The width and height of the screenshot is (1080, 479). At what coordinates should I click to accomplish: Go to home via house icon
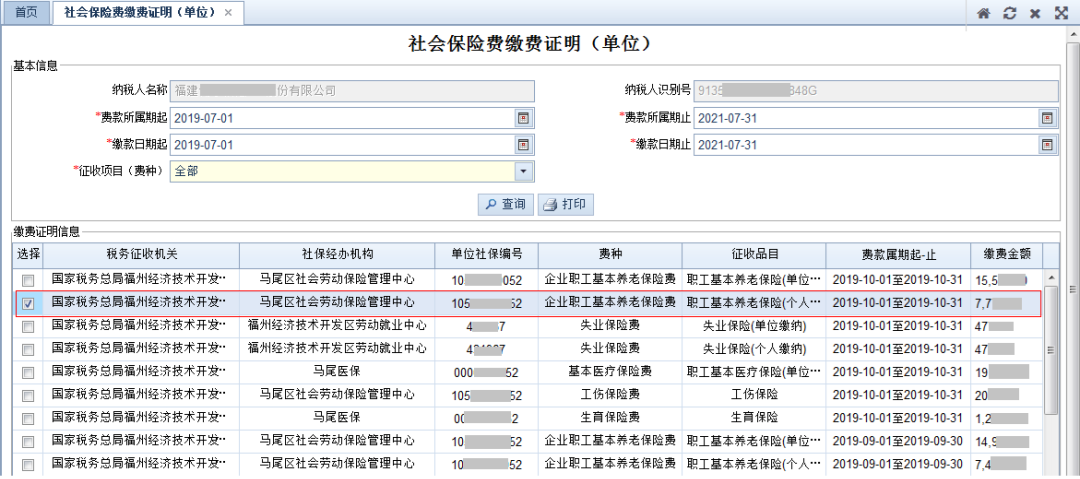click(x=984, y=12)
